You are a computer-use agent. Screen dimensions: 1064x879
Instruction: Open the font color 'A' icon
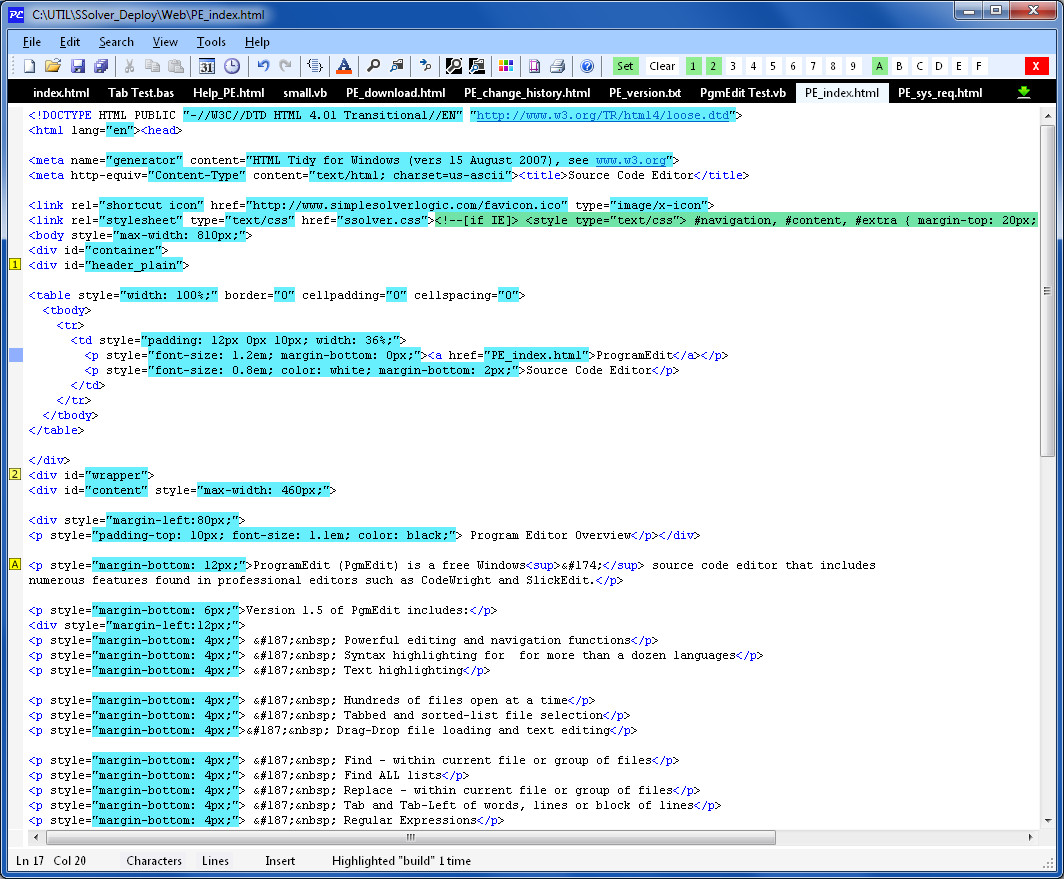pos(343,66)
